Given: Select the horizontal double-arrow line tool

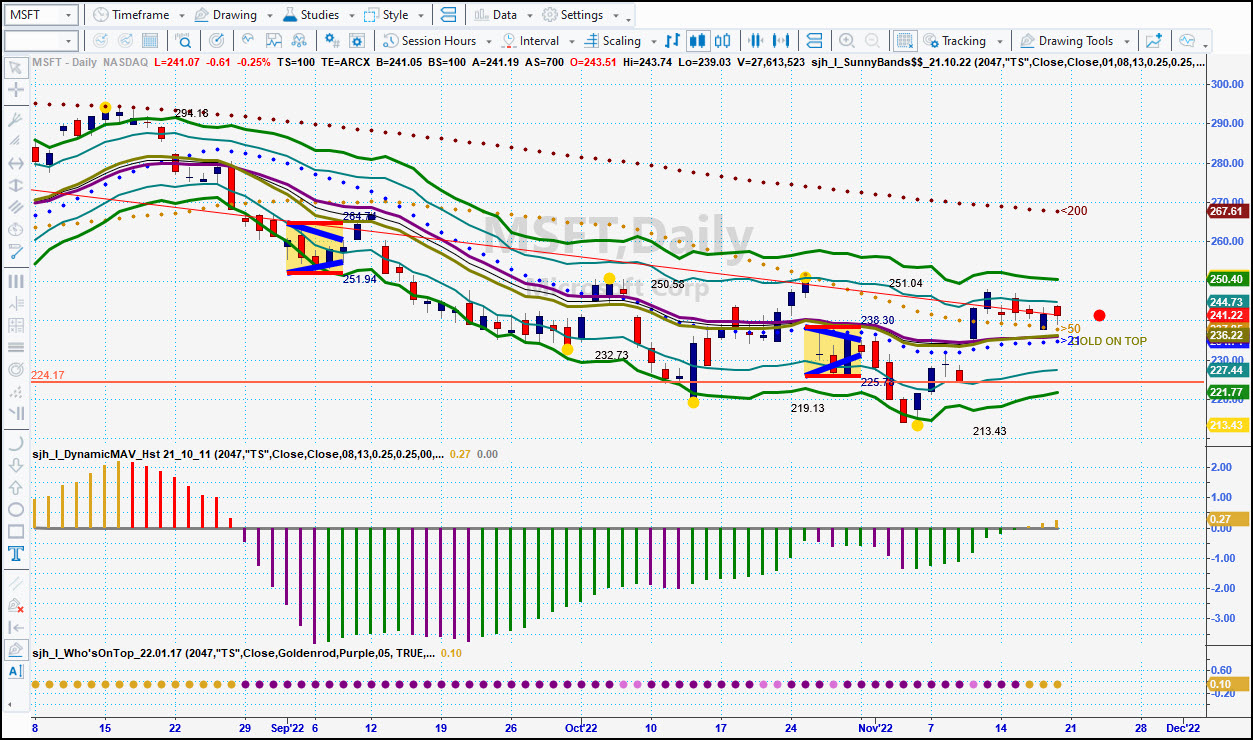Looking at the screenshot, I should click(15, 163).
